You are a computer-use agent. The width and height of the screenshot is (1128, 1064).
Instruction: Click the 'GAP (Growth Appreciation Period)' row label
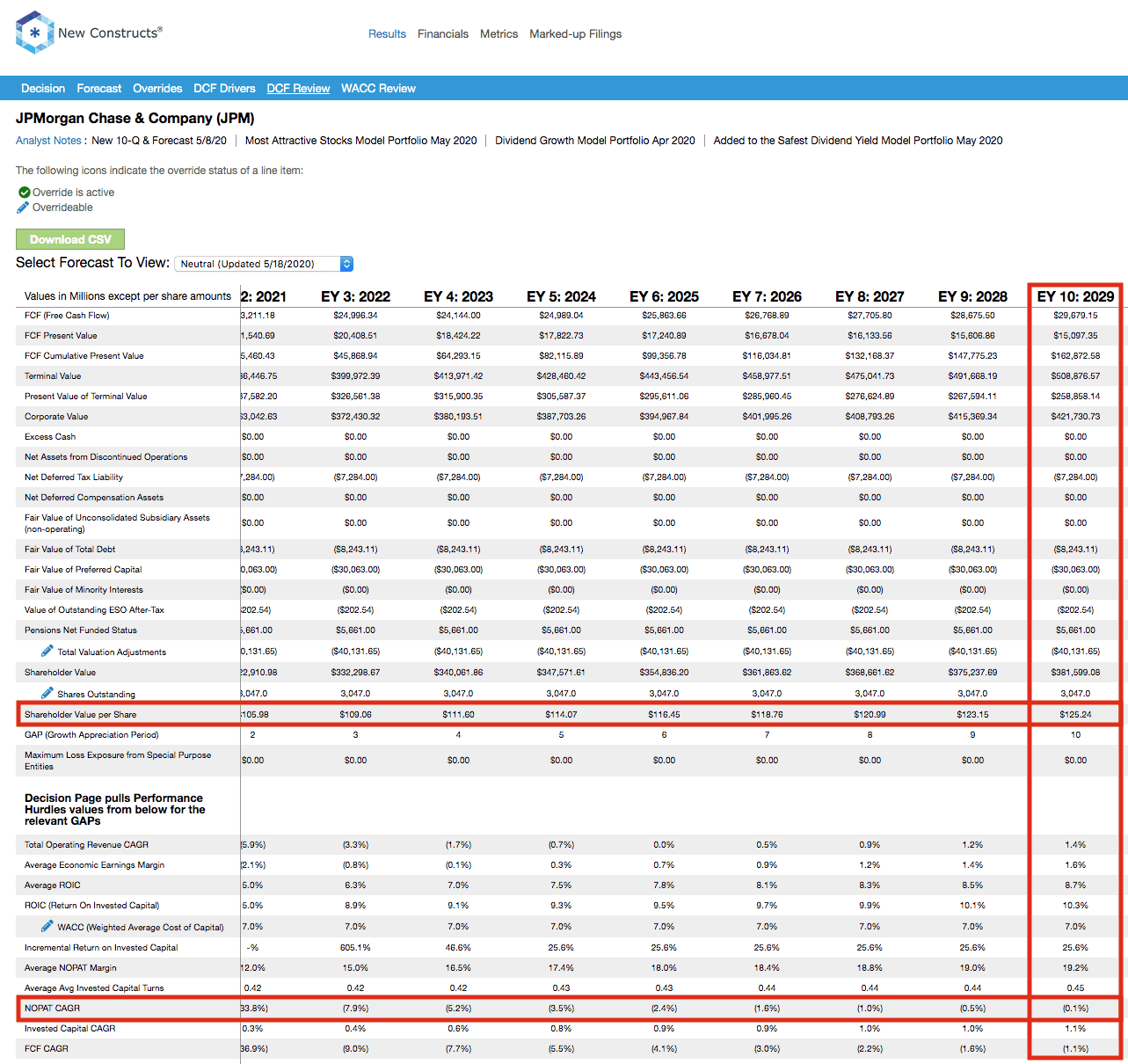[91, 735]
